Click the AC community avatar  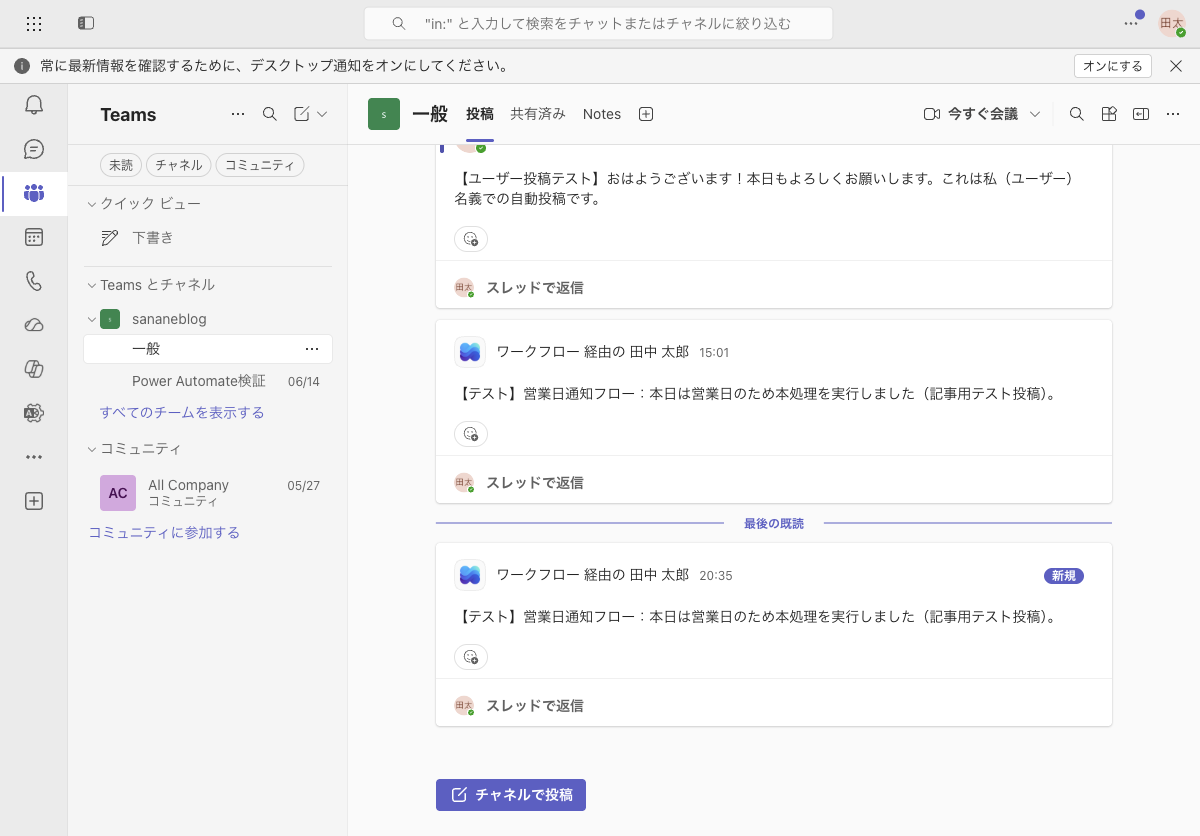tap(118, 493)
